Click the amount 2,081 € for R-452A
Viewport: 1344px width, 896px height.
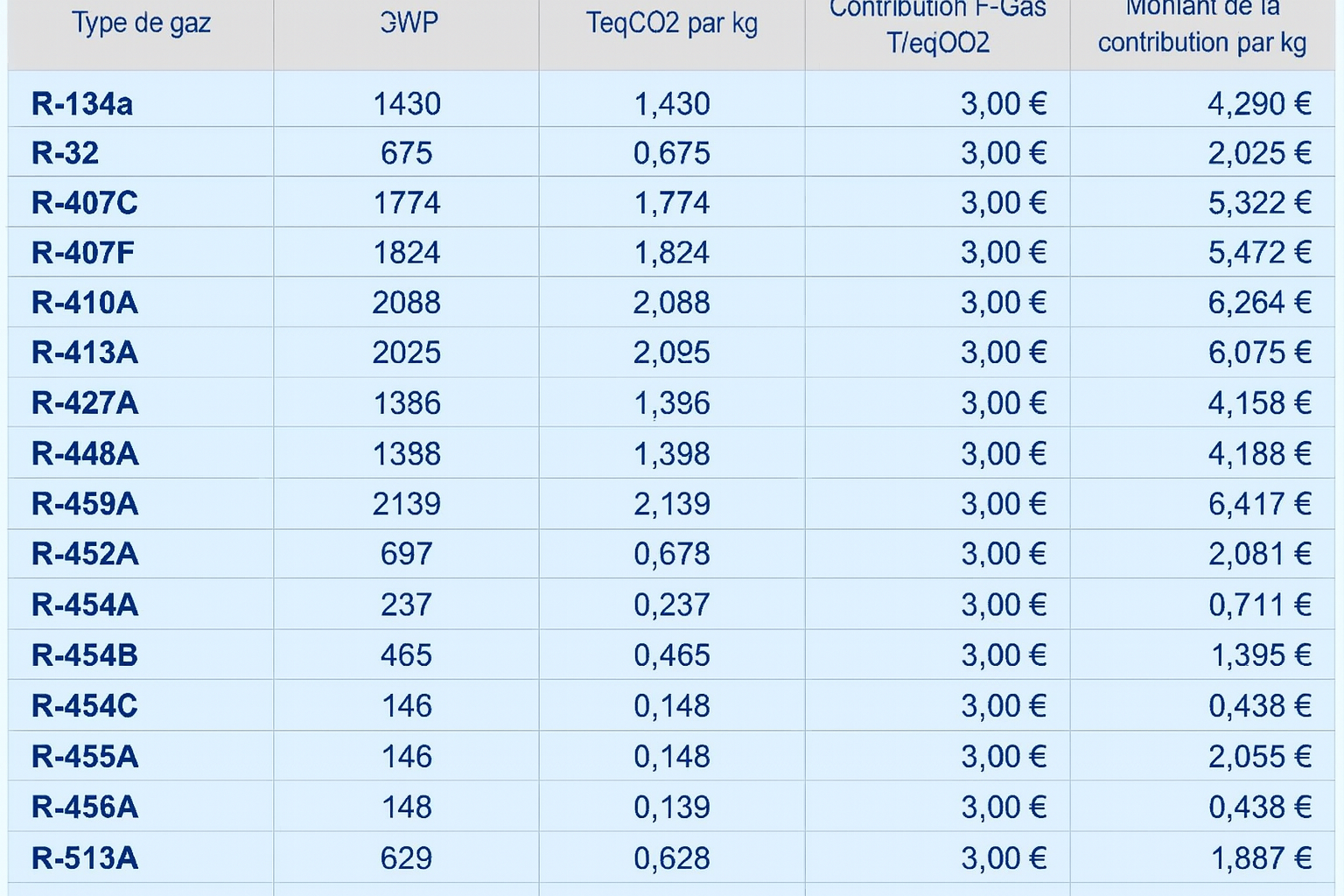[1259, 554]
